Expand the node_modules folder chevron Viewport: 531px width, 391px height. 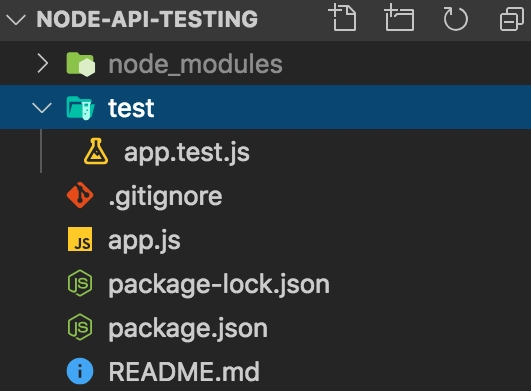coord(42,64)
